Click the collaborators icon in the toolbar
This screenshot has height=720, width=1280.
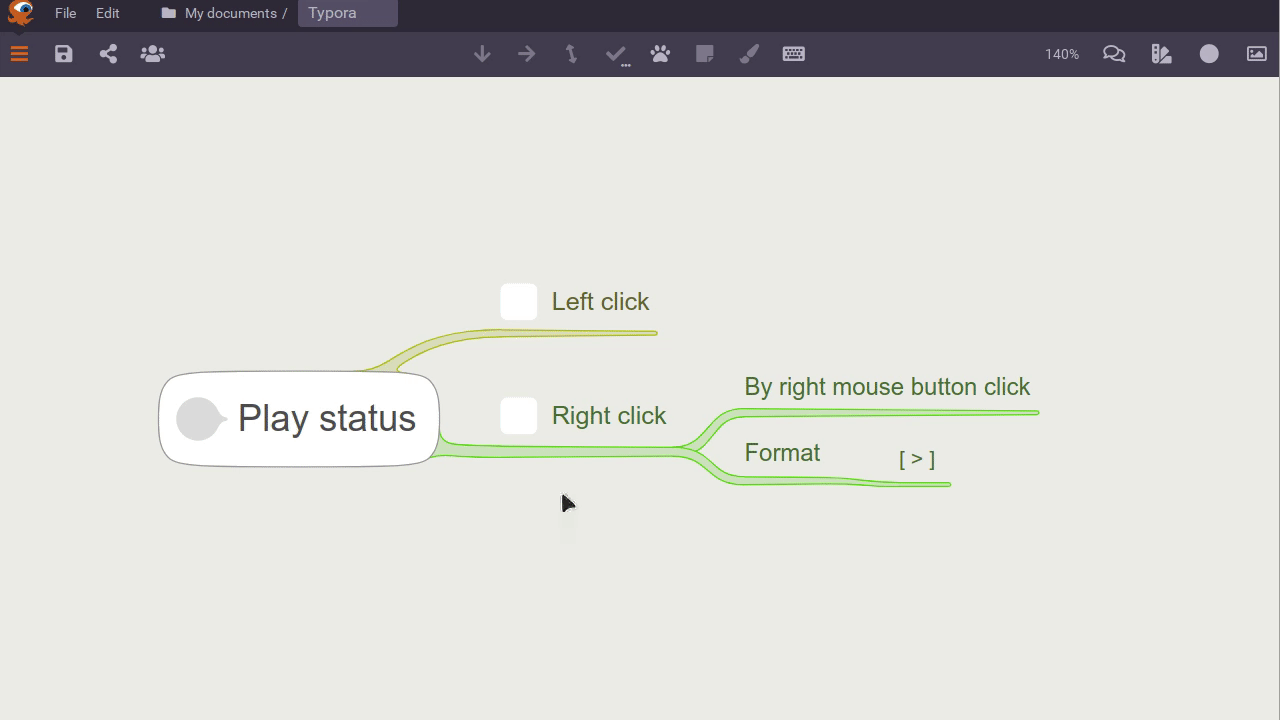tap(152, 54)
